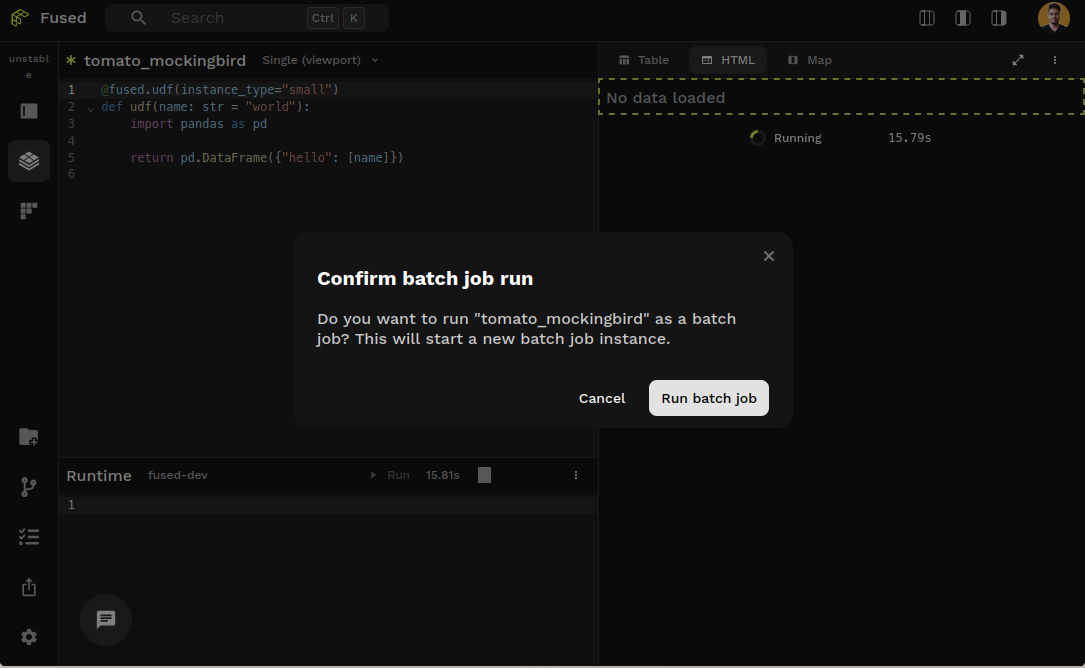
Task: Open the feedback chat bubble
Action: (105, 620)
